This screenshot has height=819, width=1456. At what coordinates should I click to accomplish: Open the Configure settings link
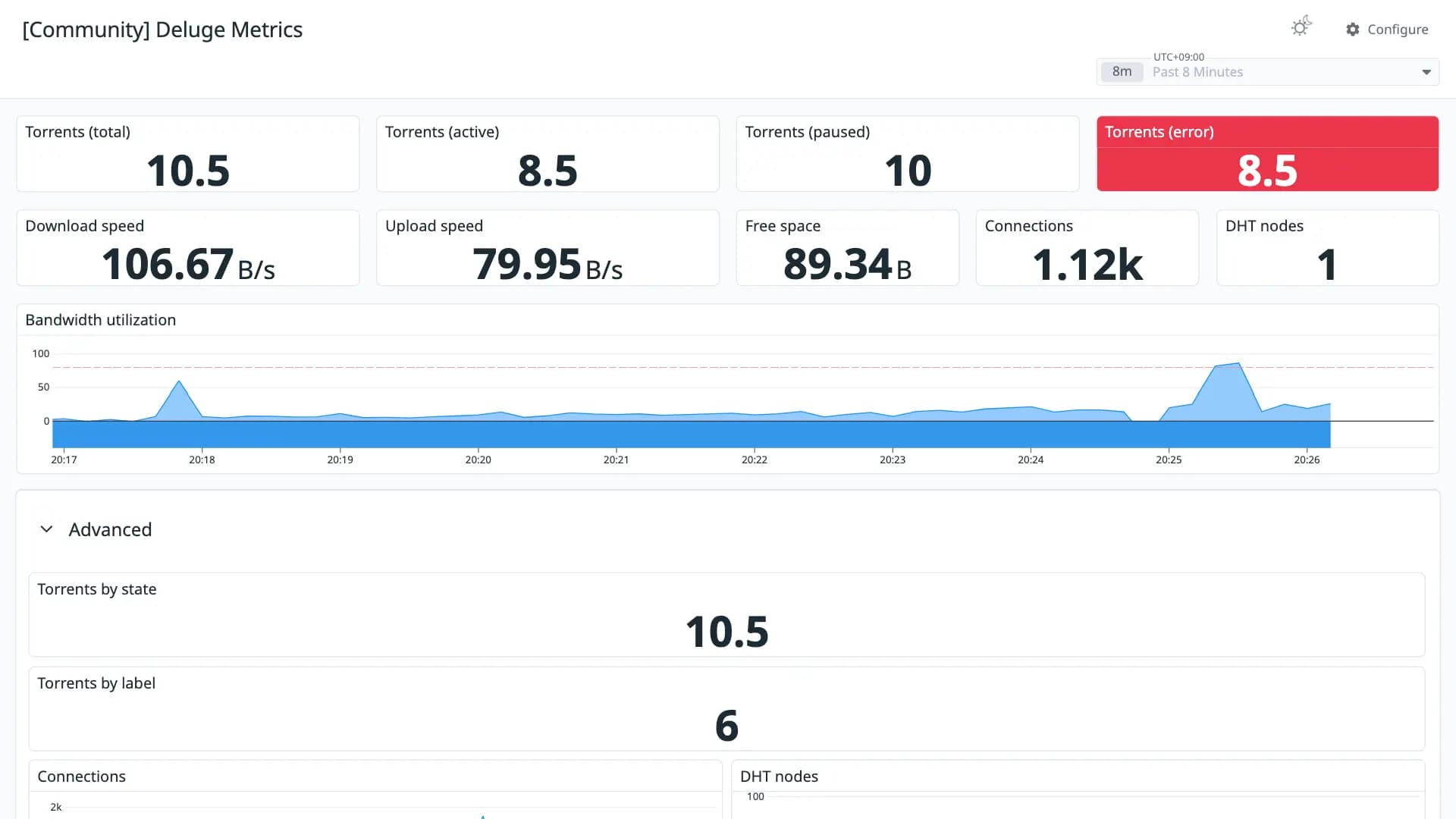click(1387, 30)
